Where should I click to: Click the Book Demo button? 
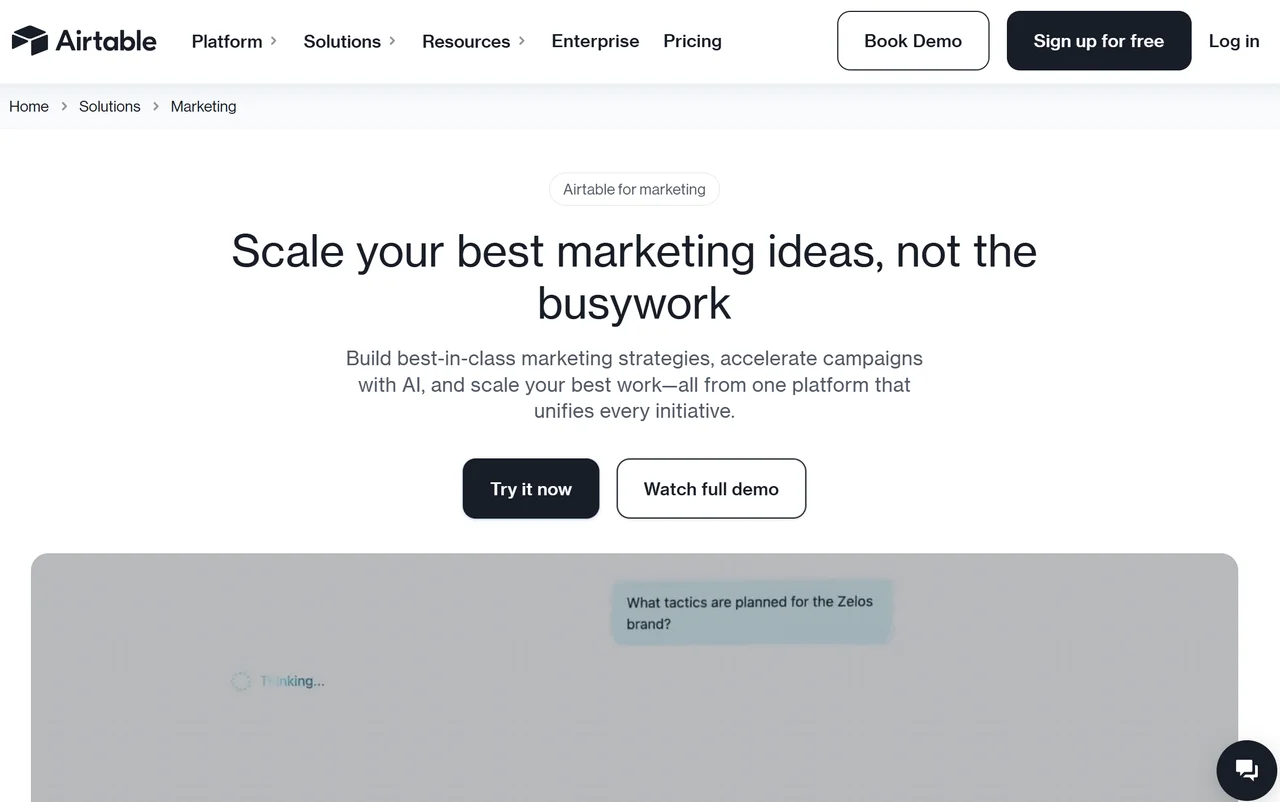(912, 40)
